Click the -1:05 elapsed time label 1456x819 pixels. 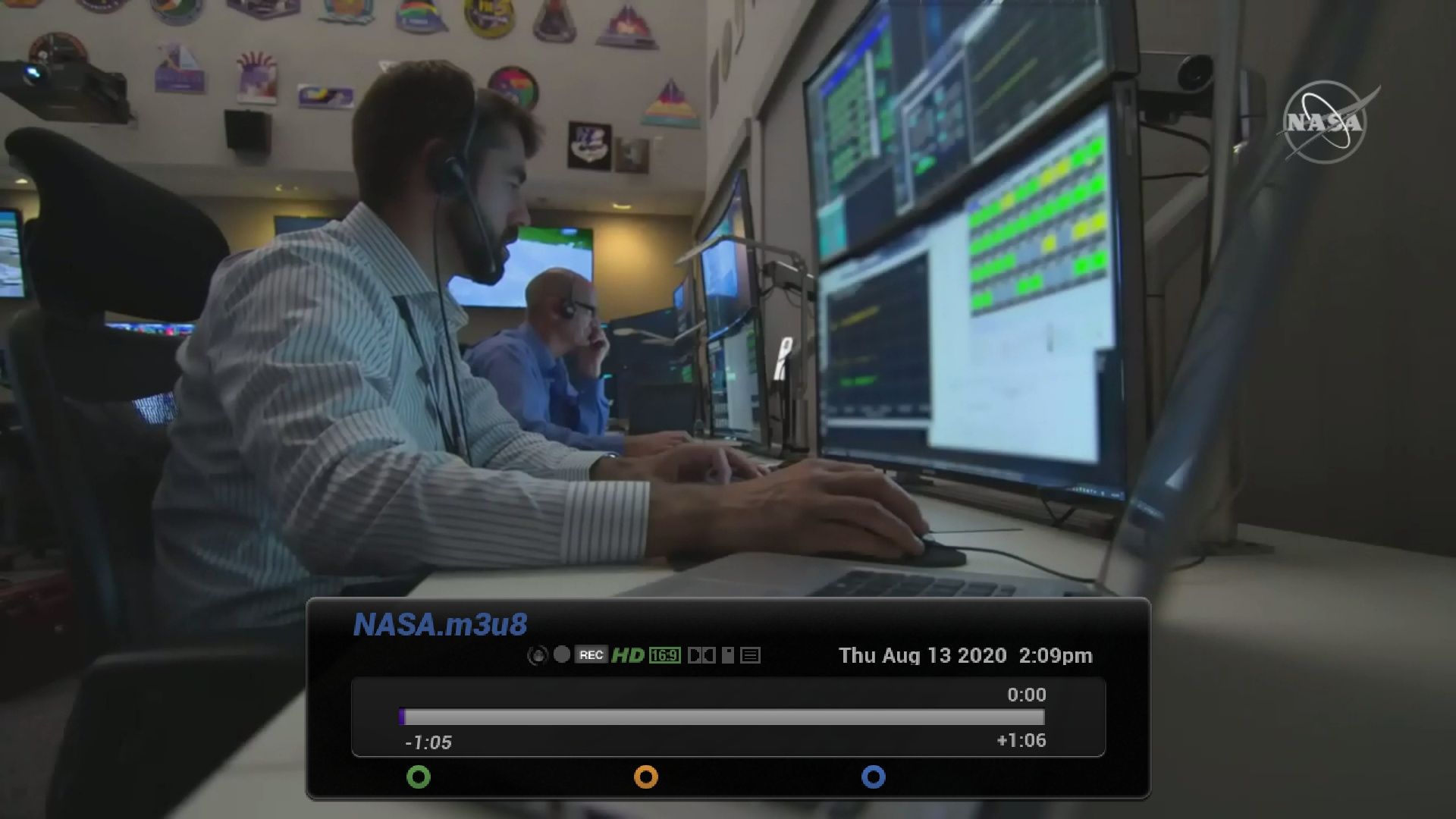428,743
